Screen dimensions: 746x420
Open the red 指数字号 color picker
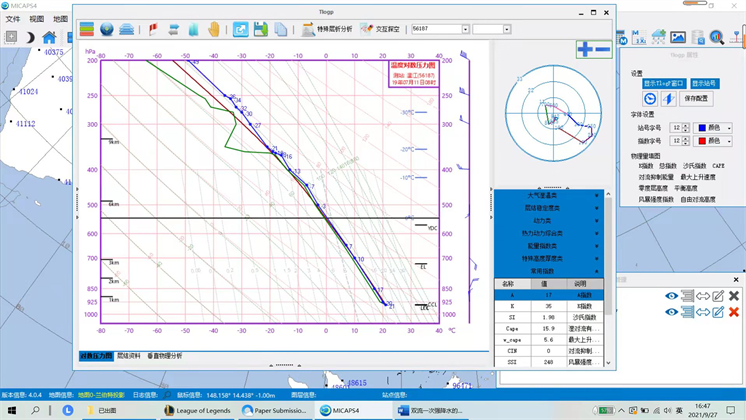pyautogui.click(x=714, y=141)
